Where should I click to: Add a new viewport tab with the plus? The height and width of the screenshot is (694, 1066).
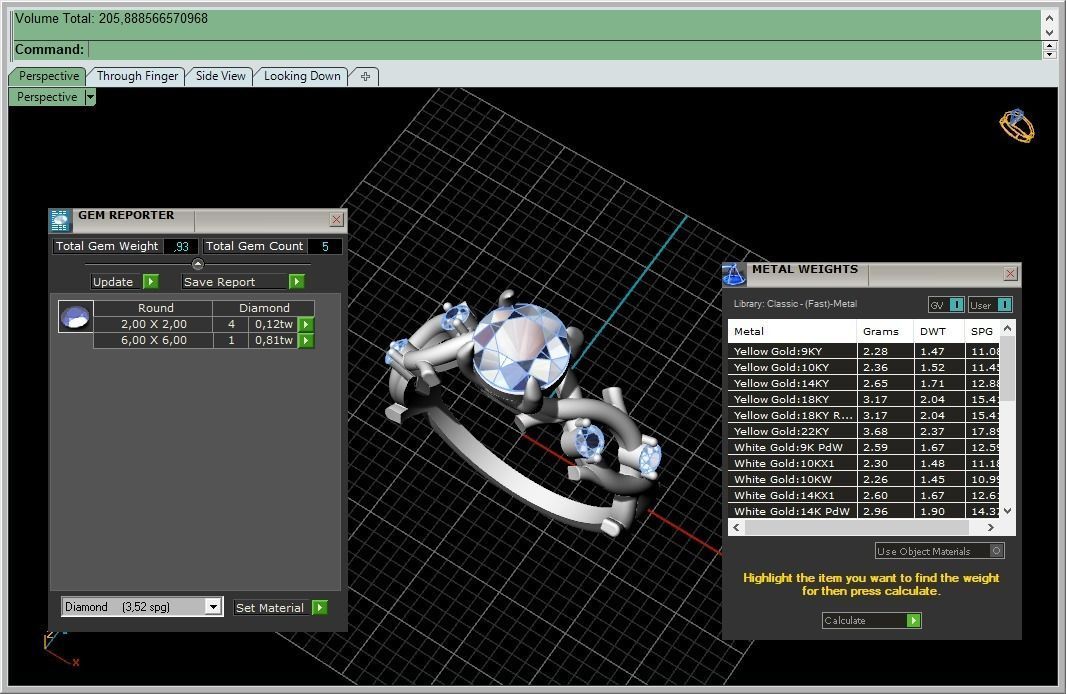point(365,76)
